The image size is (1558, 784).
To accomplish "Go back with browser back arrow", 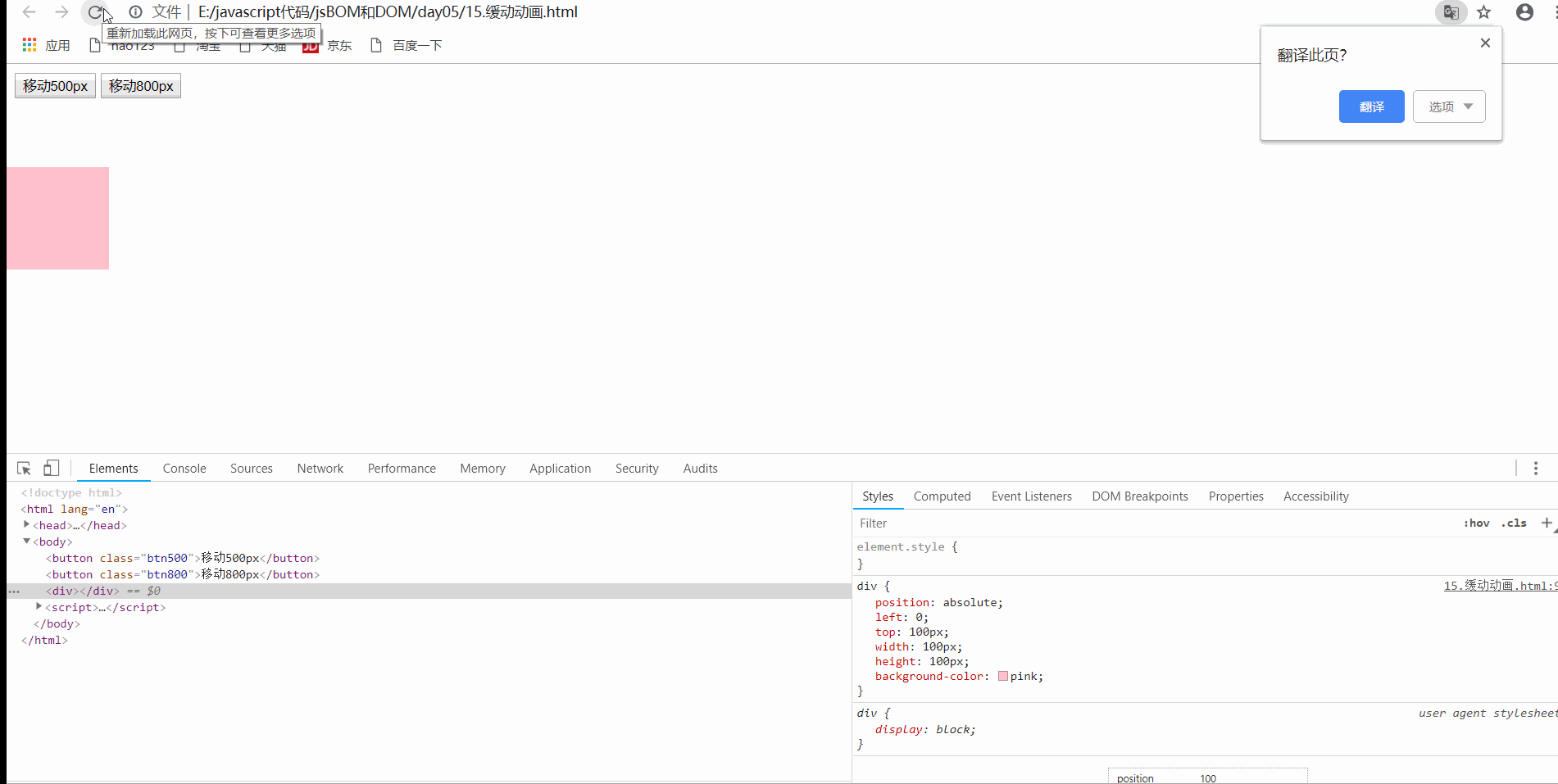I will (x=29, y=12).
